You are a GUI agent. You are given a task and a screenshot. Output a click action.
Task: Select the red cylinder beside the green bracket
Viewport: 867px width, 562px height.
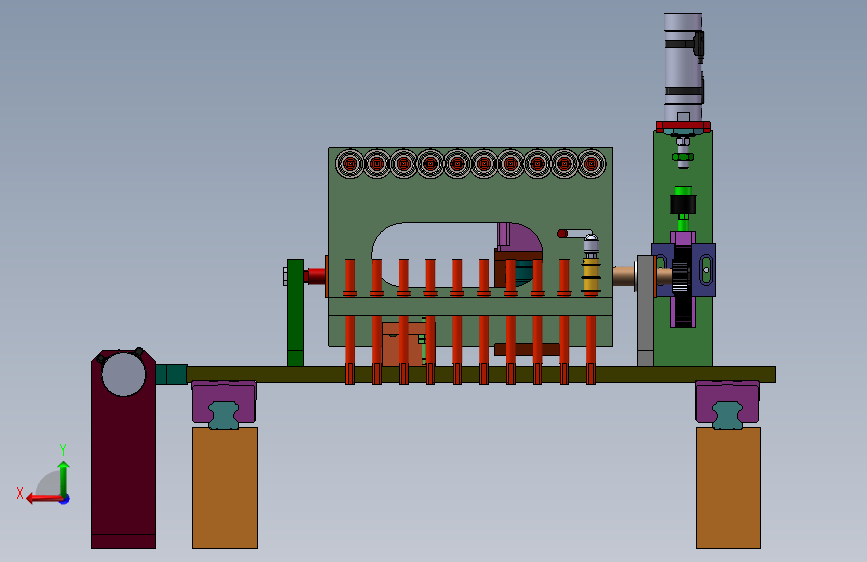pos(315,275)
